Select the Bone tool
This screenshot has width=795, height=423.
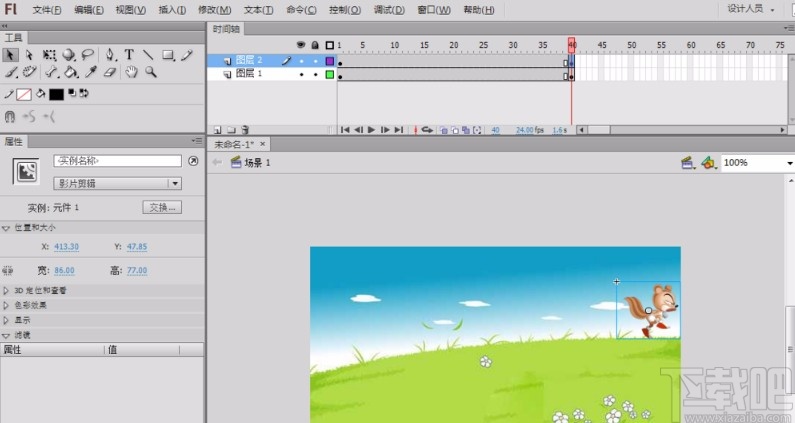(x=51, y=72)
